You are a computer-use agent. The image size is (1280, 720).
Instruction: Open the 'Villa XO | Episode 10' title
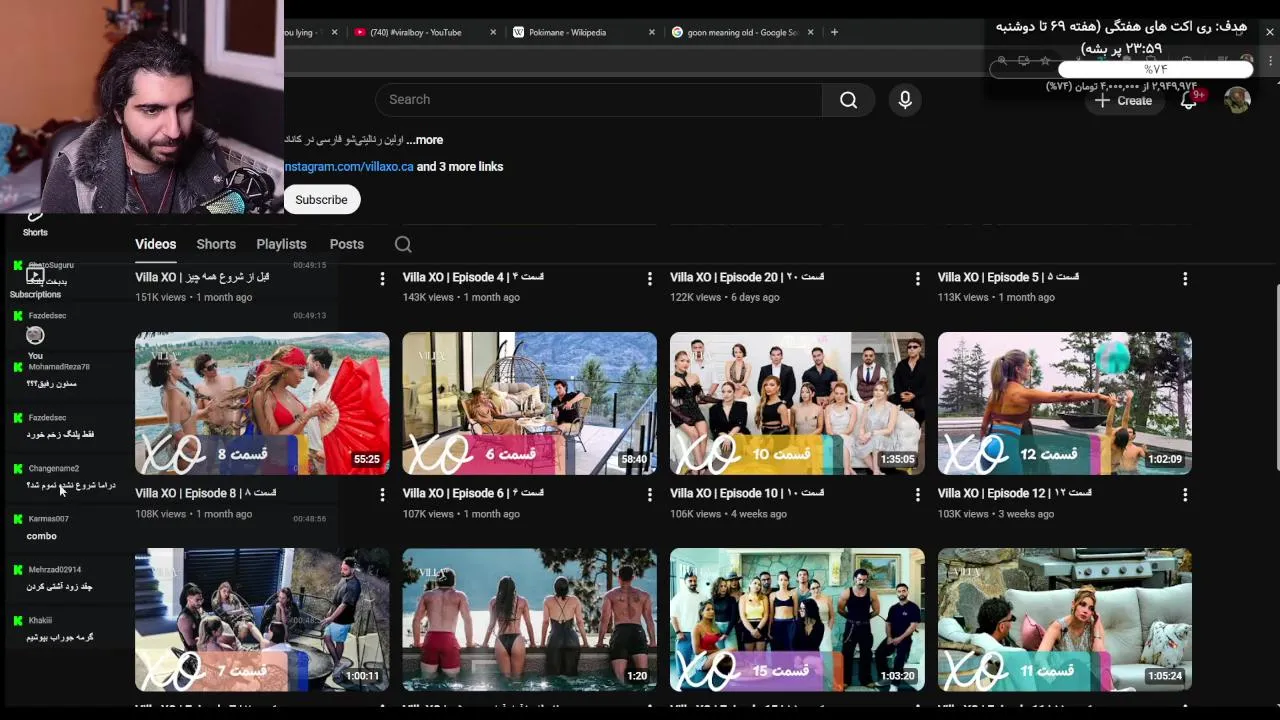(747, 493)
